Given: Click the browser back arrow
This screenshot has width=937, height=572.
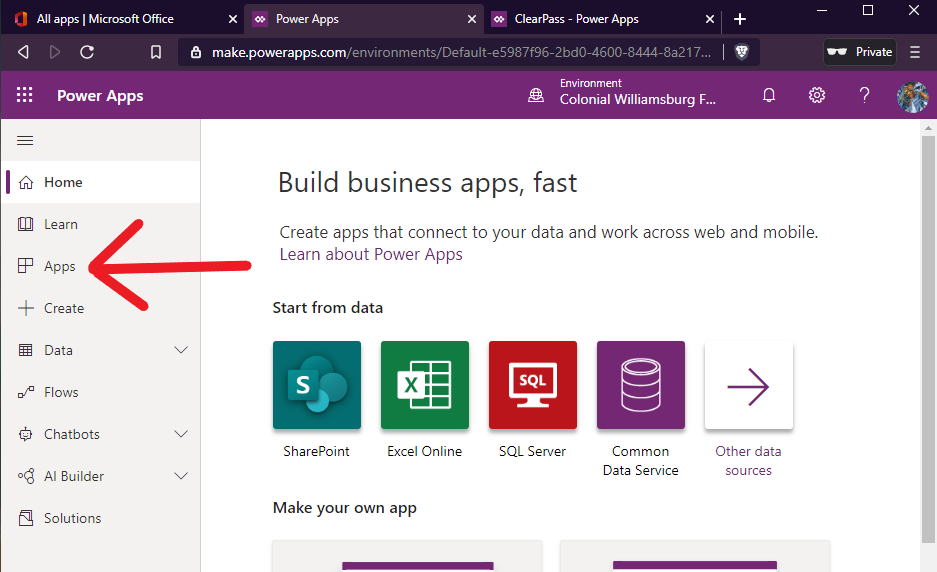Looking at the screenshot, I should click(23, 52).
